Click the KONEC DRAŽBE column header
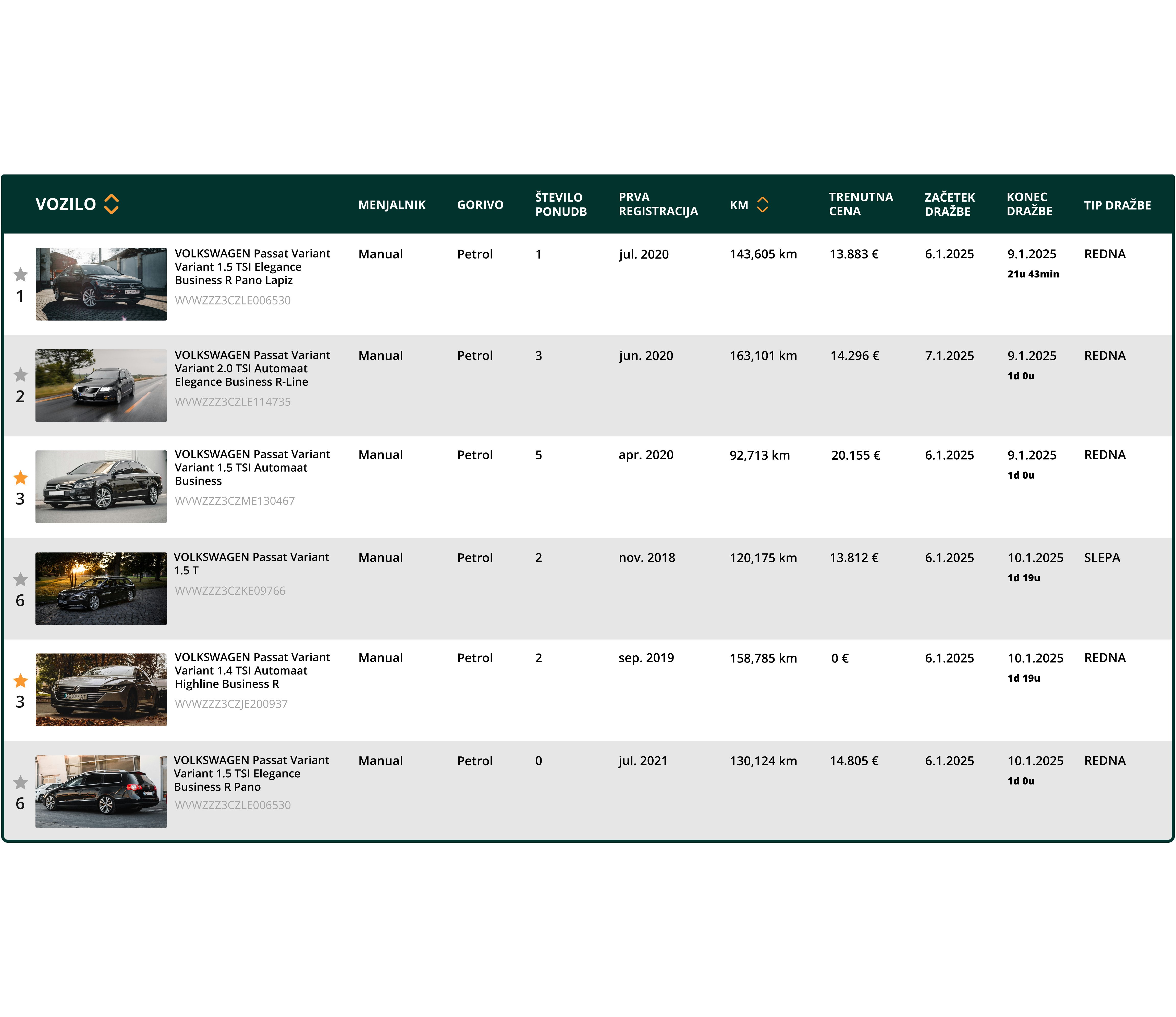 pos(1030,204)
